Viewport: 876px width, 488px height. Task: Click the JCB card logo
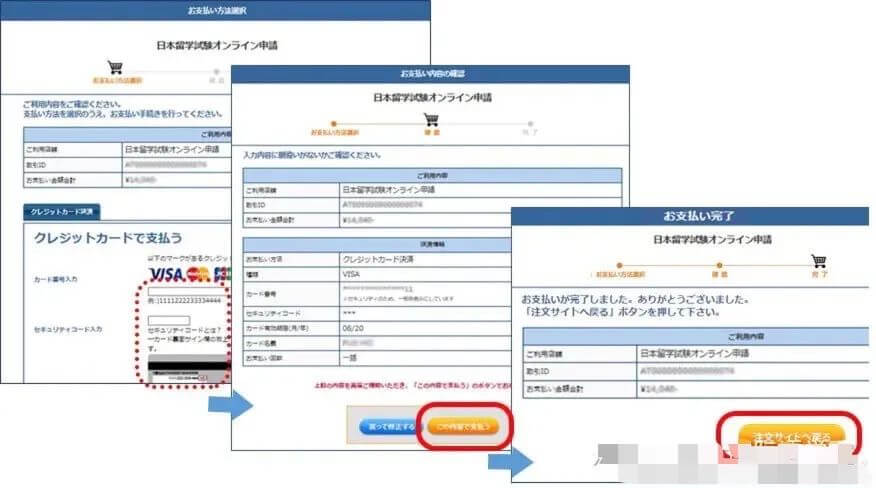click(222, 274)
